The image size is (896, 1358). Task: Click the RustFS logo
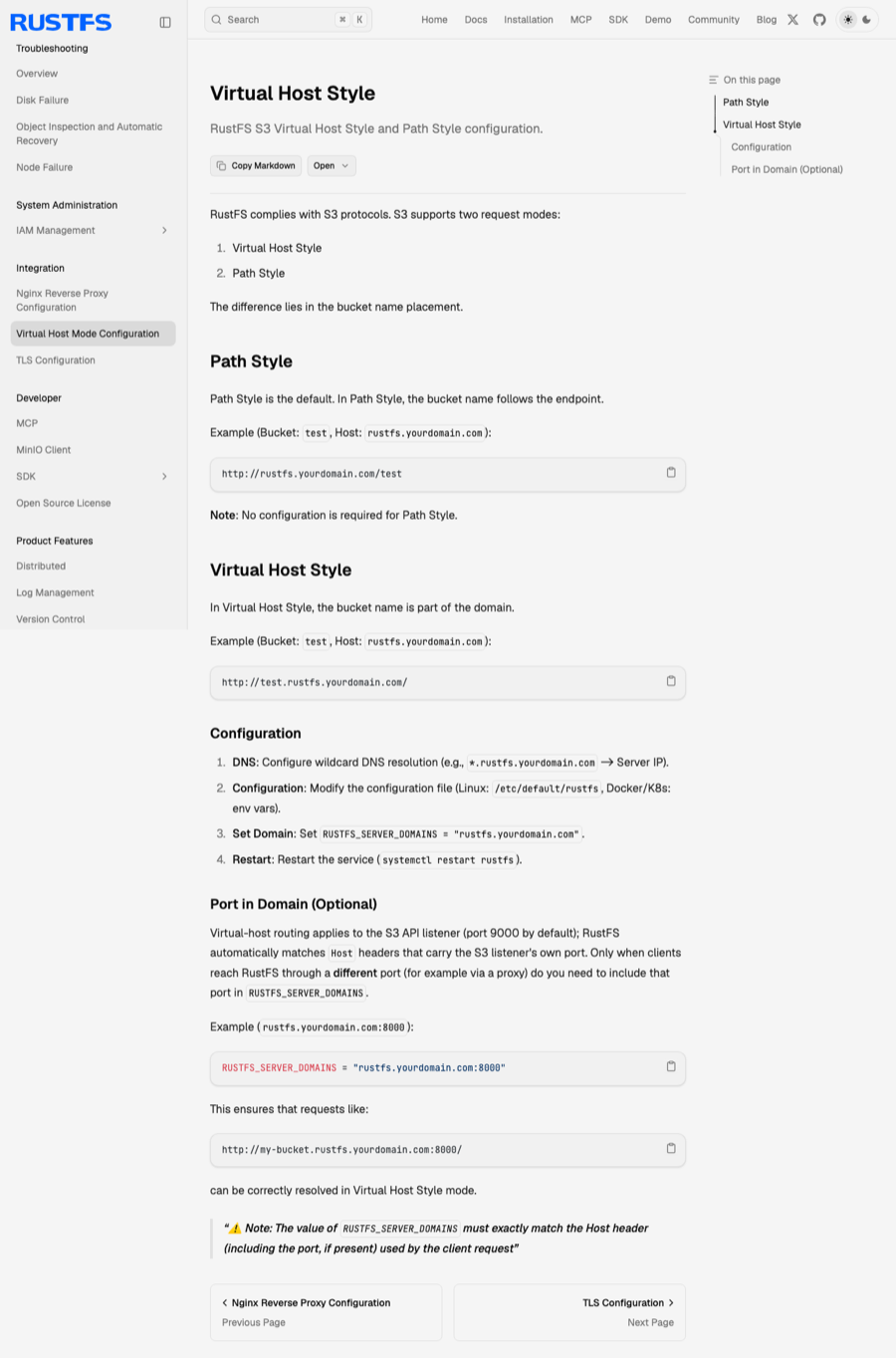(61, 22)
